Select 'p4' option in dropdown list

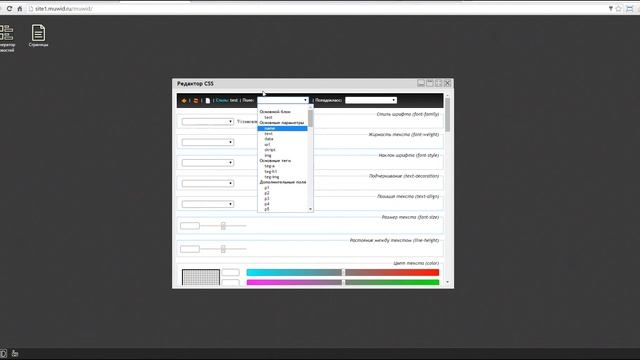pos(282,204)
